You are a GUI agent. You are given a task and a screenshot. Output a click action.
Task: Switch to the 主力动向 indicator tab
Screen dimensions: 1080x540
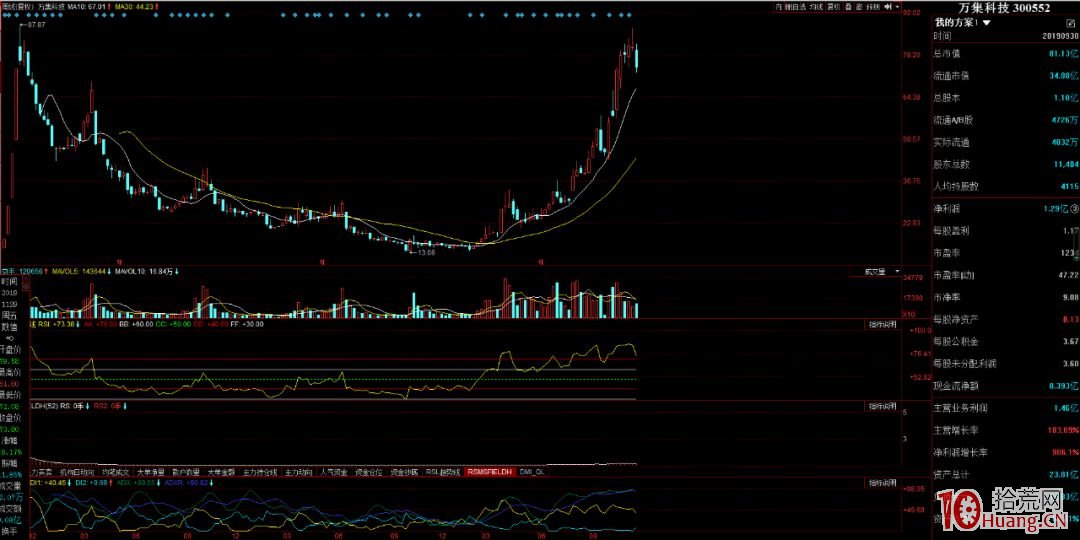pyautogui.click(x=300, y=472)
